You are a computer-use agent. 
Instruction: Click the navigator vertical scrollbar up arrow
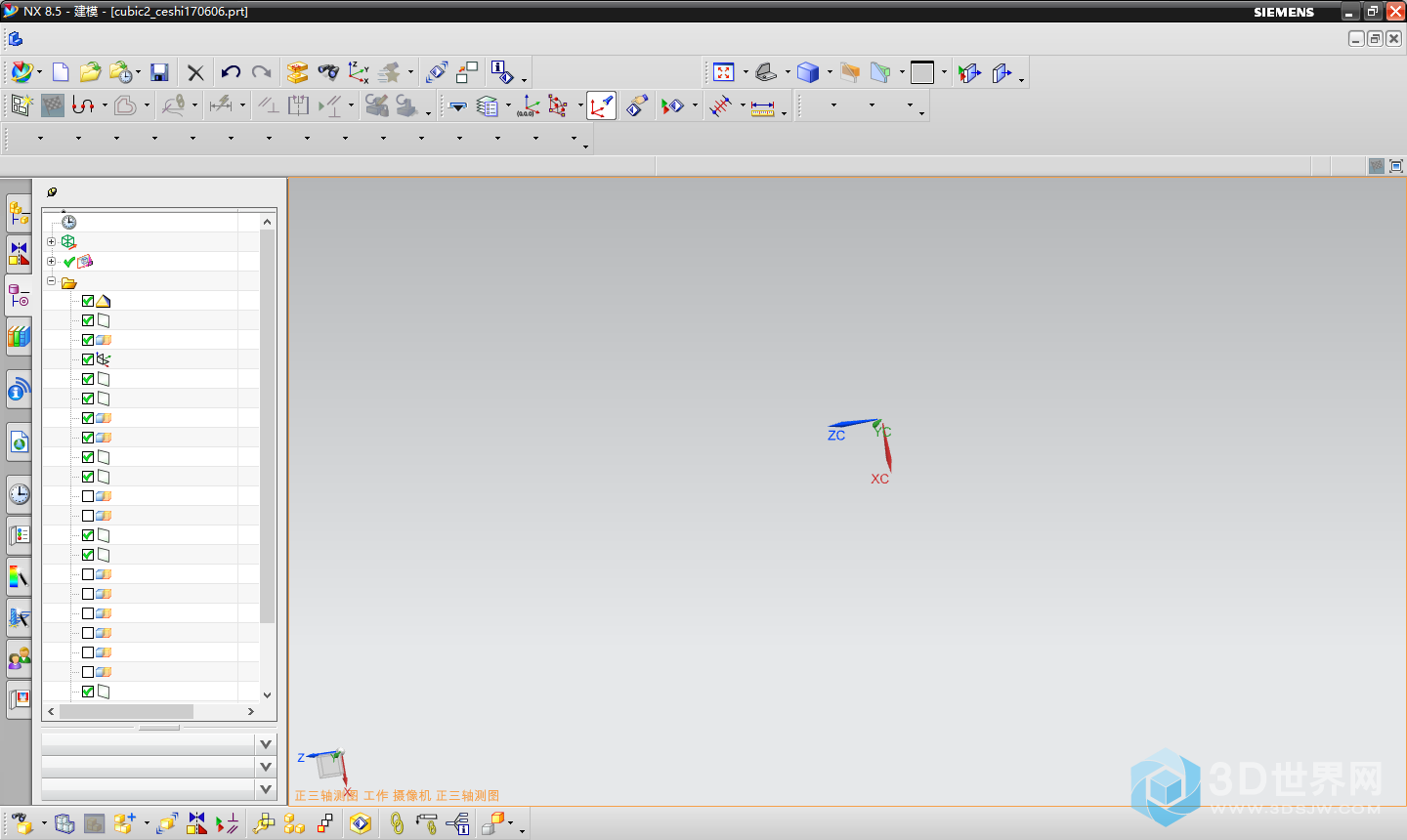267,222
